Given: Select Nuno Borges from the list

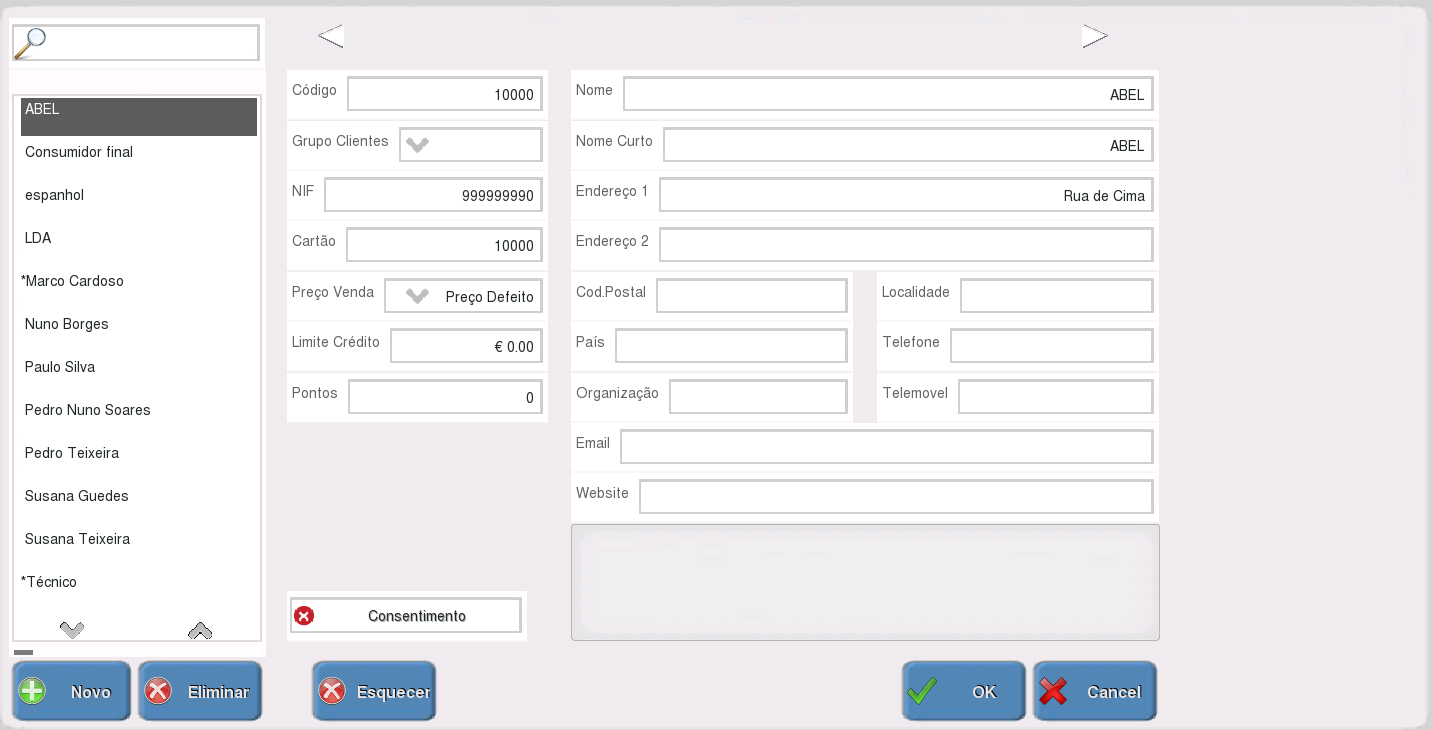Looking at the screenshot, I should 67,324.
